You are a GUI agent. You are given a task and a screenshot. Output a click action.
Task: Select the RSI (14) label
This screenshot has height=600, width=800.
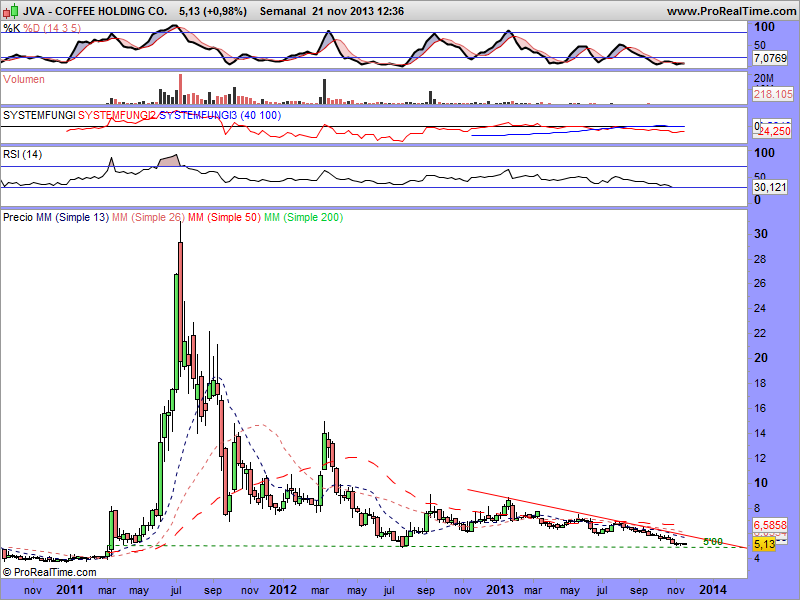[22, 154]
